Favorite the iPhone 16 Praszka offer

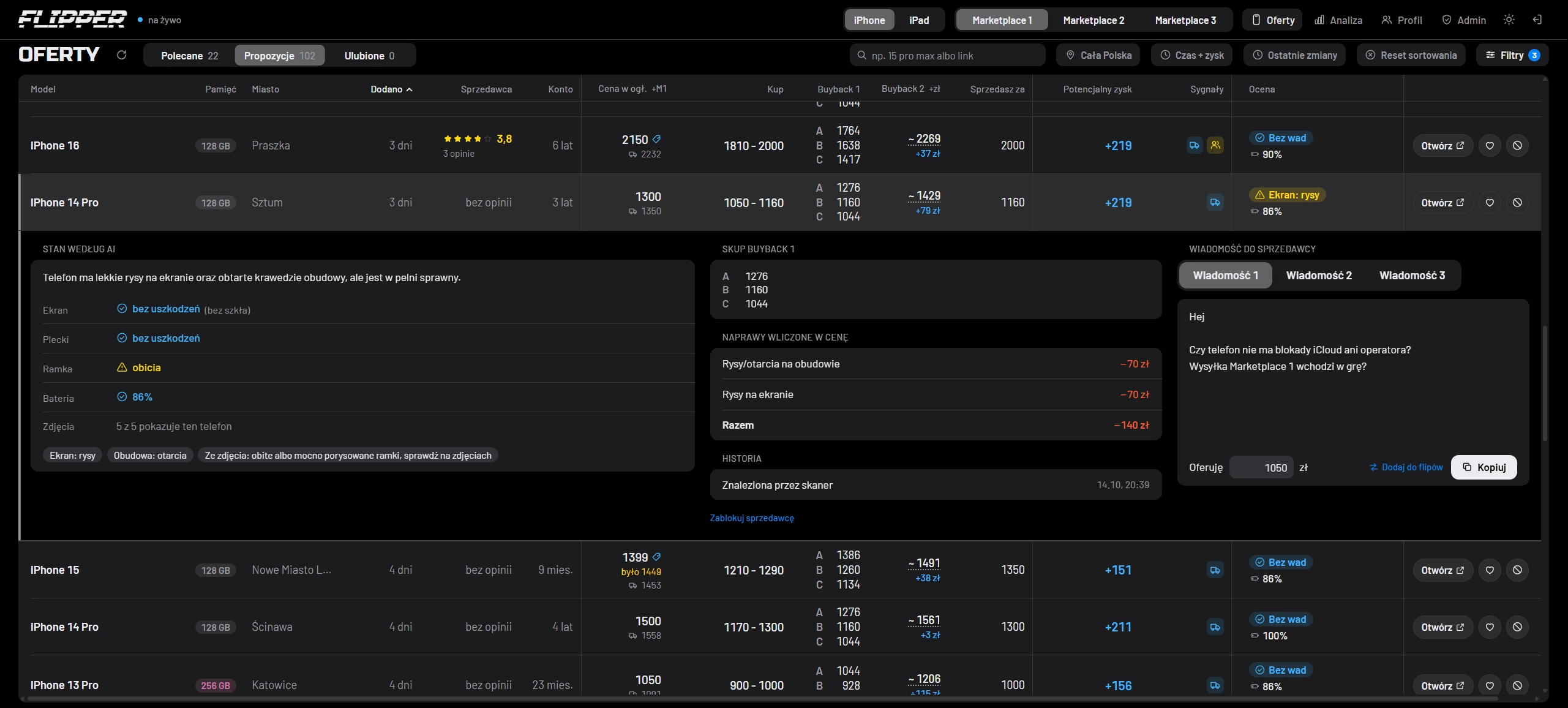[x=1490, y=146]
